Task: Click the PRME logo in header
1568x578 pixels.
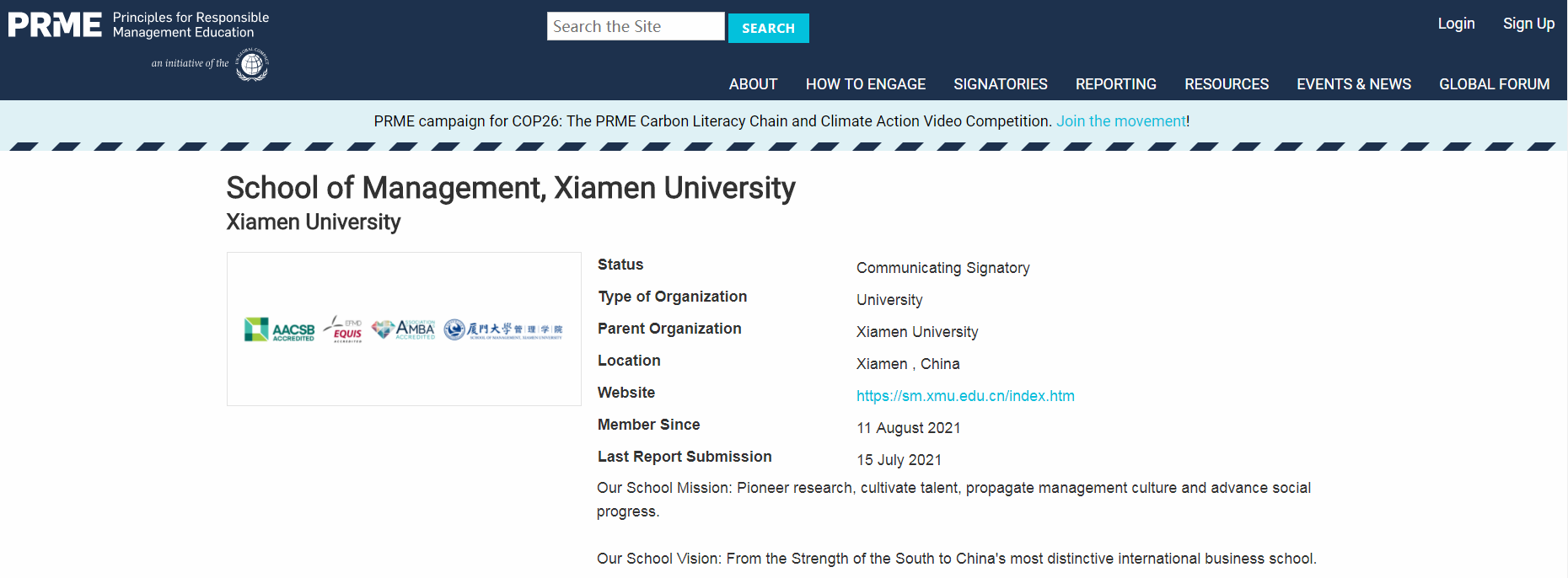Action: click(55, 25)
